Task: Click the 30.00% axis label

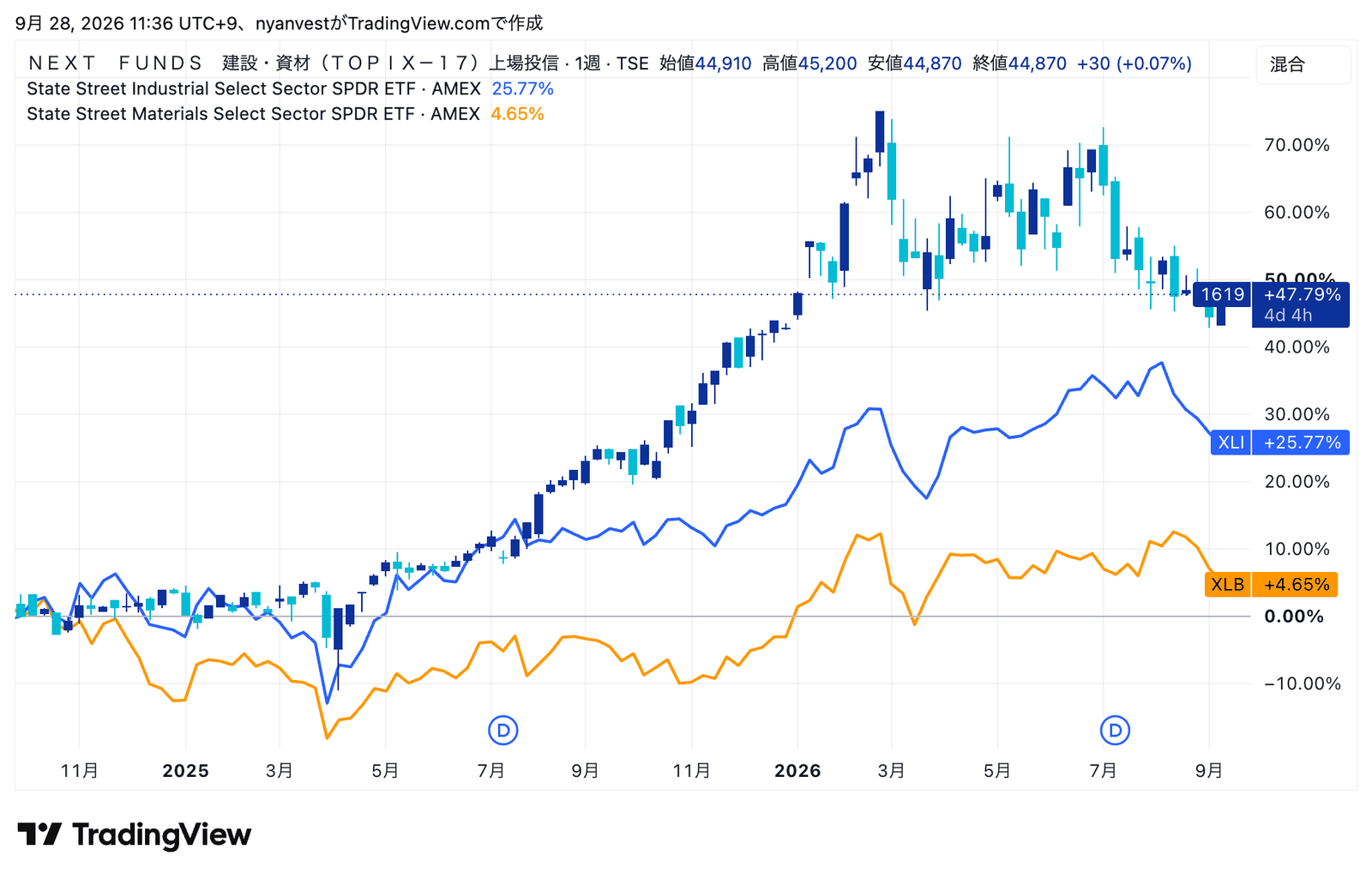Action: 1297,414
